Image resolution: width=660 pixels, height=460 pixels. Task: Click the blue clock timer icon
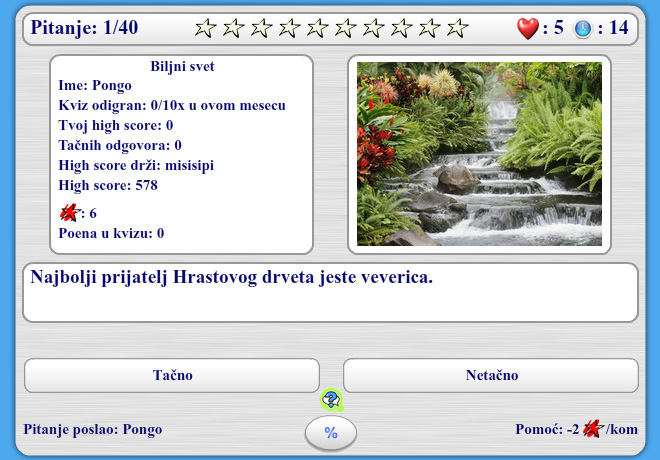(x=583, y=29)
